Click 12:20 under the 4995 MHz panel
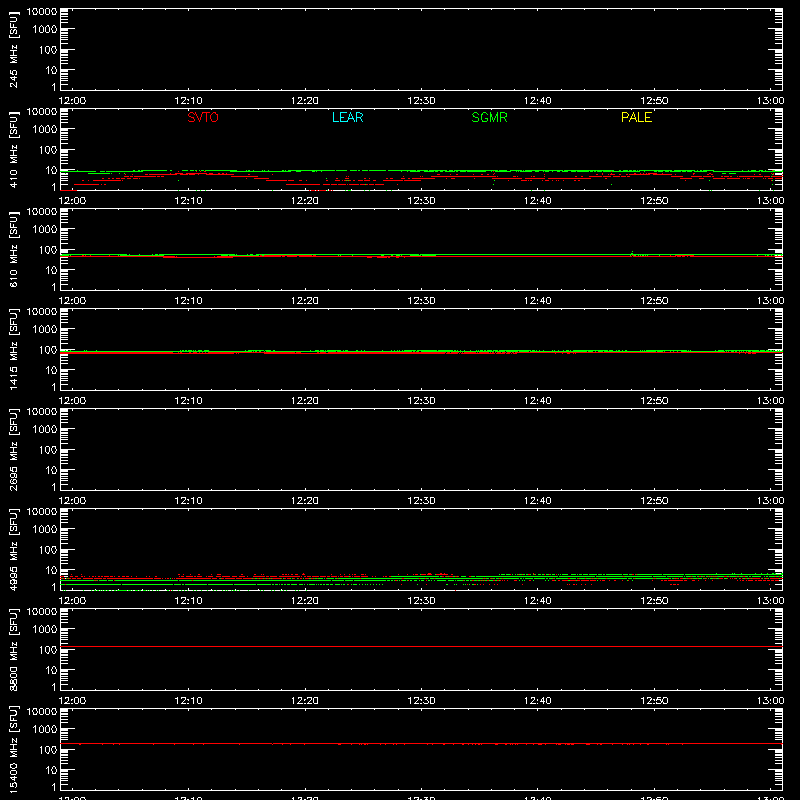Image resolution: width=800 pixels, height=800 pixels. 305,601
